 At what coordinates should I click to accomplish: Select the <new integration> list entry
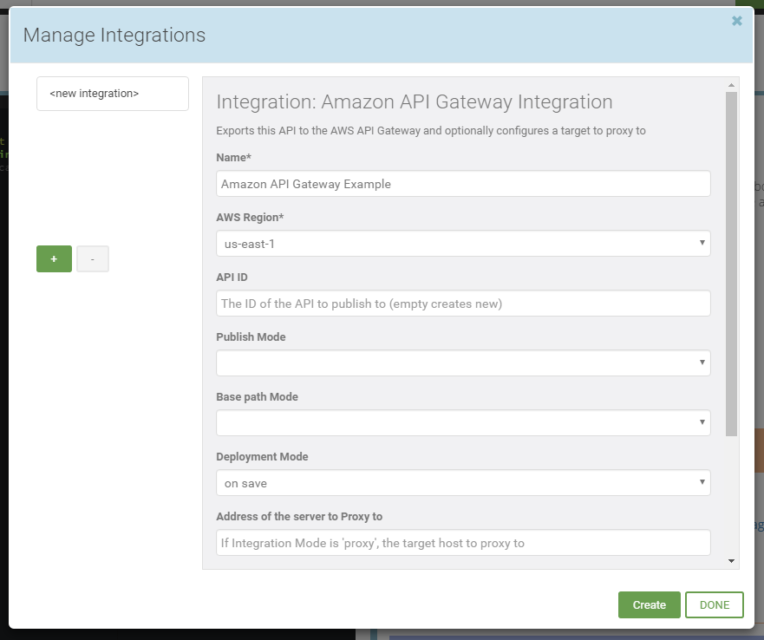[113, 94]
